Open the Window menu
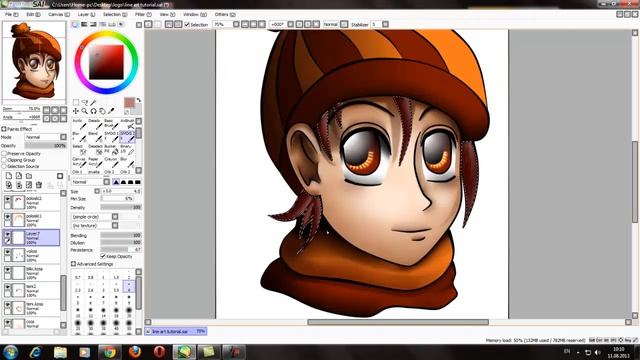This screenshot has height=360, width=640. tap(195, 14)
